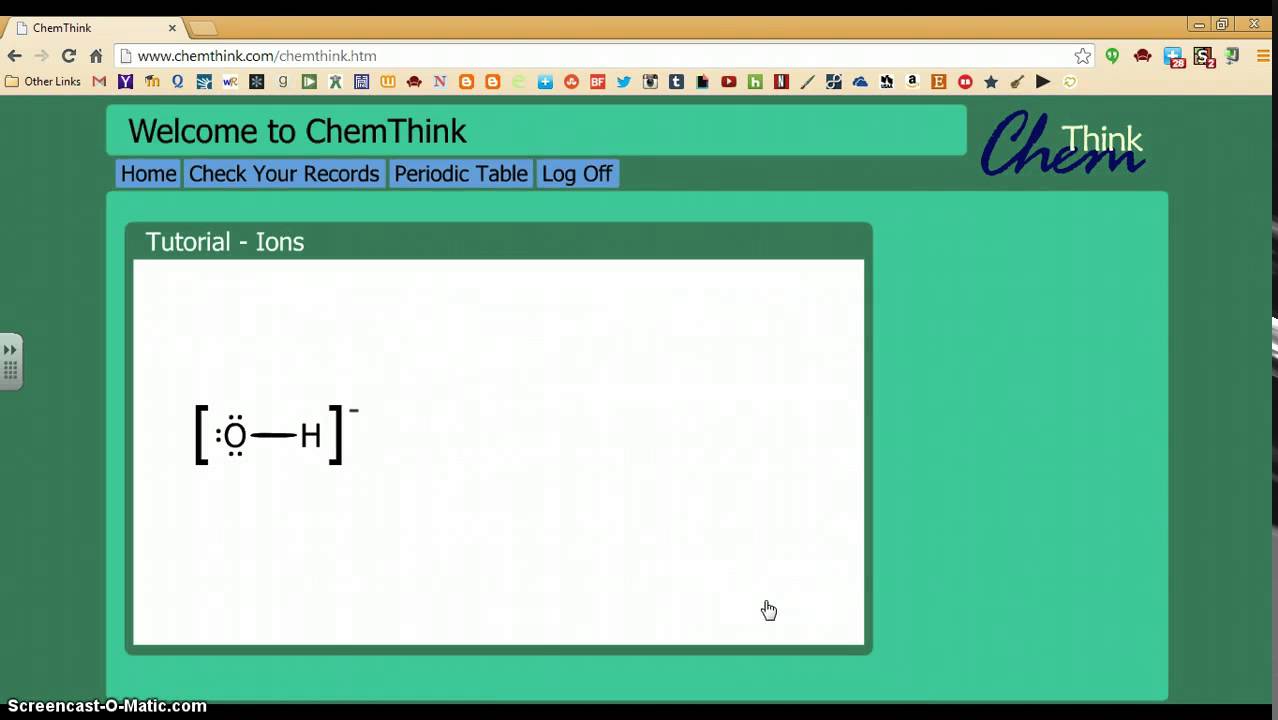This screenshot has width=1278, height=720.
Task: Open a new tab
Action: point(203,28)
